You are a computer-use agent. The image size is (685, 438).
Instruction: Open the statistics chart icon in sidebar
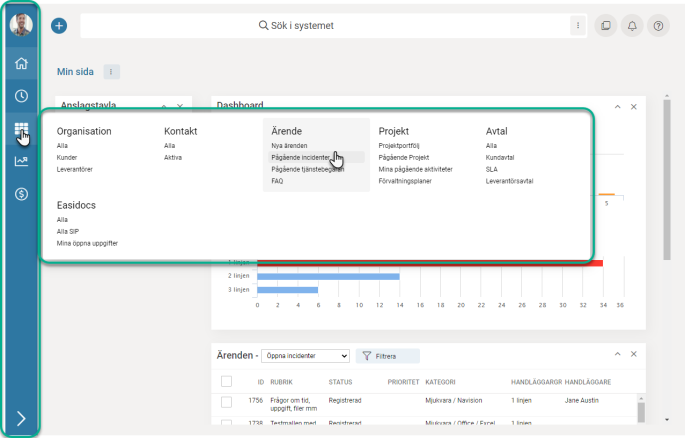[21, 161]
